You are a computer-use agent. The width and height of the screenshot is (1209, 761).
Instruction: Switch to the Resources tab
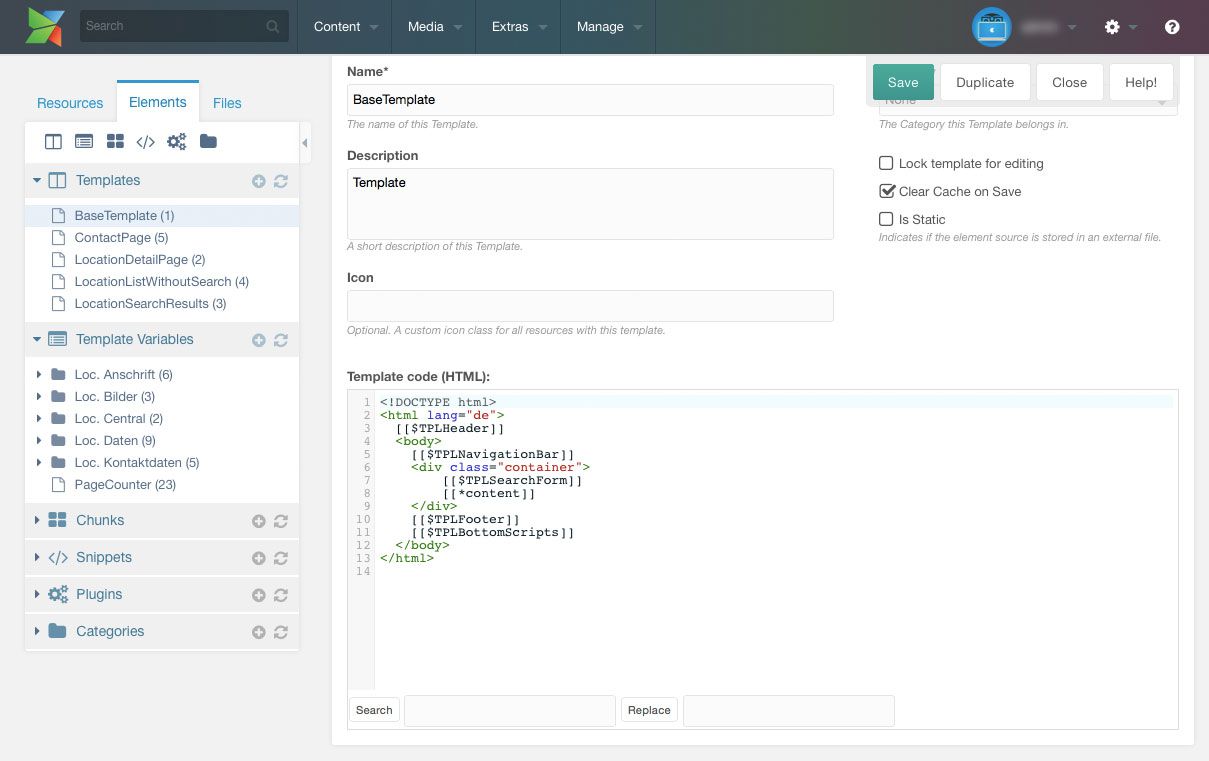(x=70, y=103)
